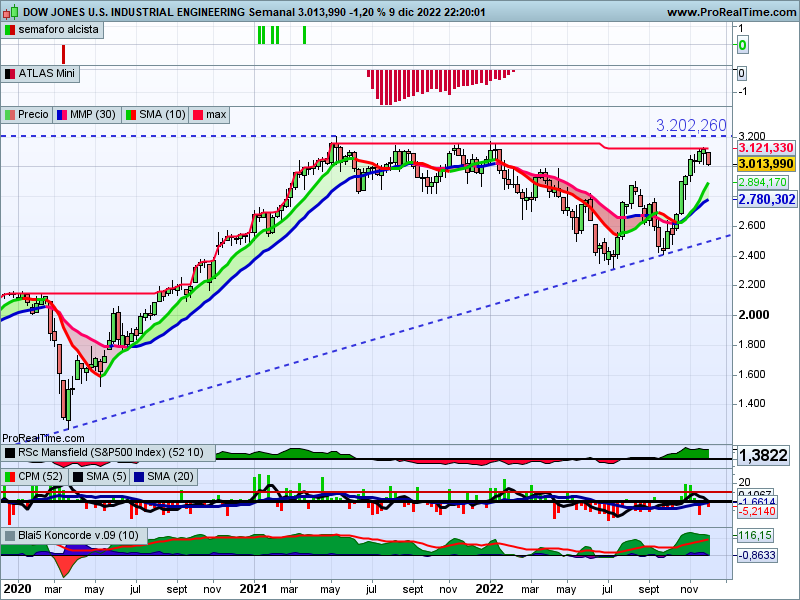This screenshot has width=800, height=600.
Task: Open the MMP (30) settings label
Action: [x=93, y=114]
